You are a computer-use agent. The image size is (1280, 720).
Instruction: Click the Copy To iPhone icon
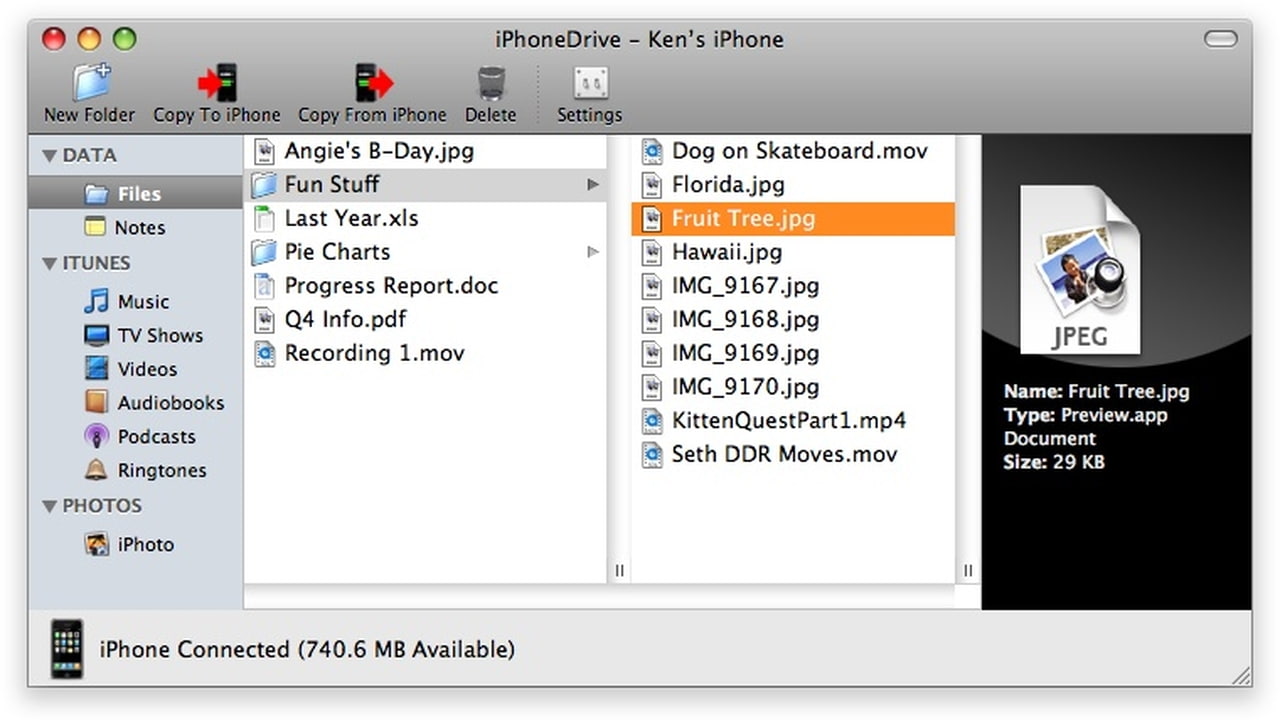(x=217, y=82)
